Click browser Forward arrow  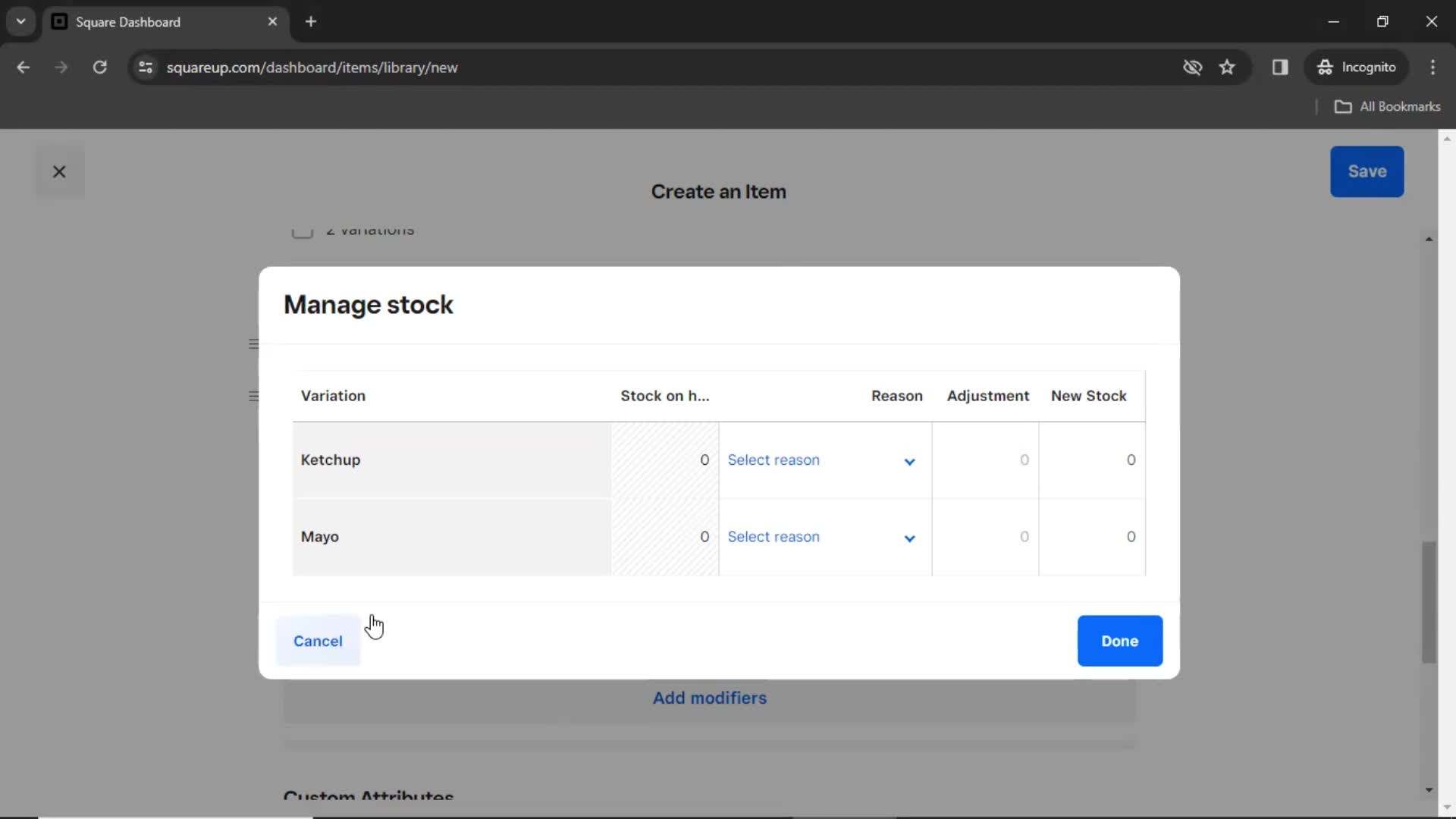click(61, 67)
